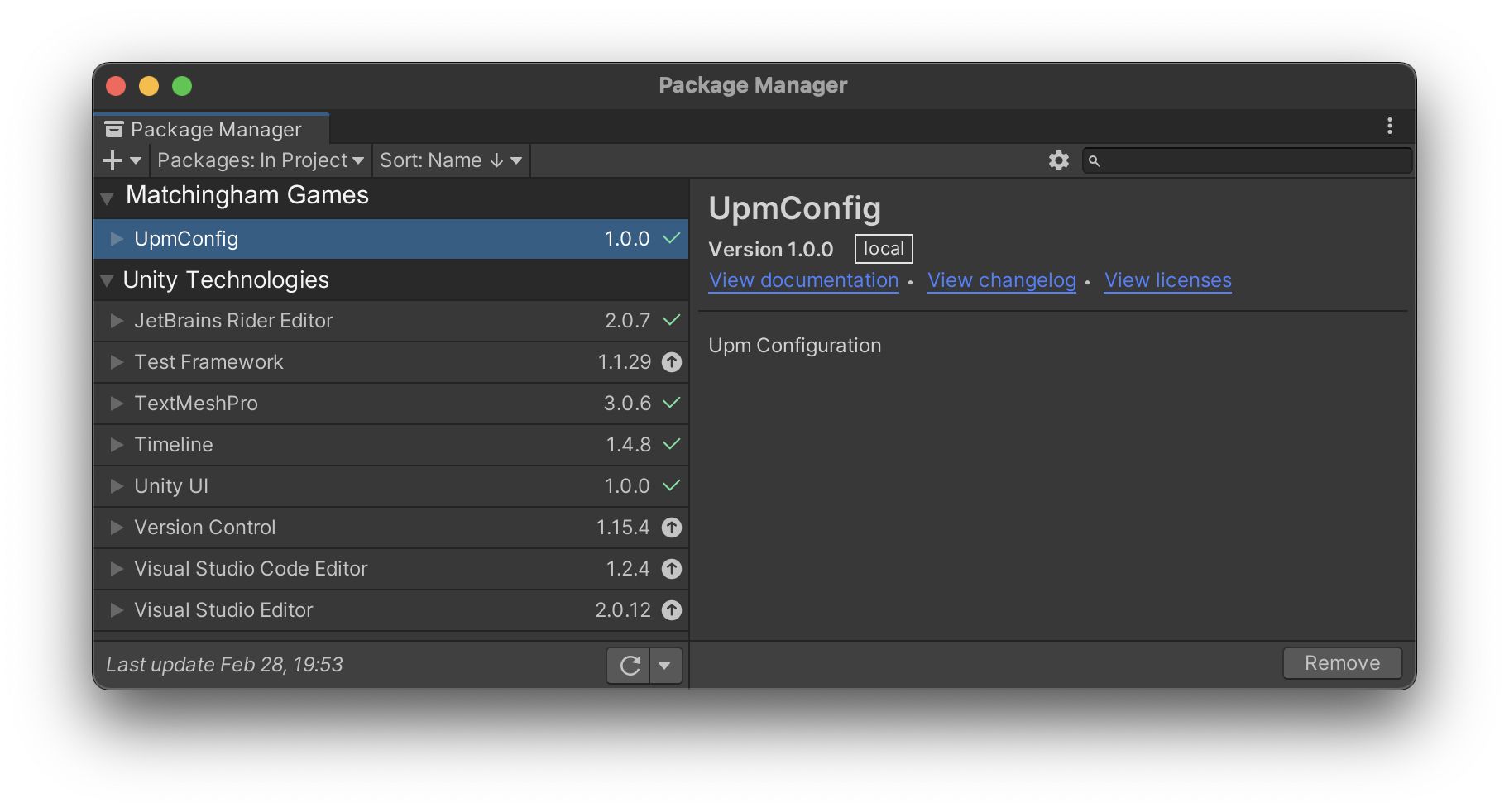Screen dimensions: 1509x812
Task: Click the Upm Configuration description text
Action: point(795,346)
